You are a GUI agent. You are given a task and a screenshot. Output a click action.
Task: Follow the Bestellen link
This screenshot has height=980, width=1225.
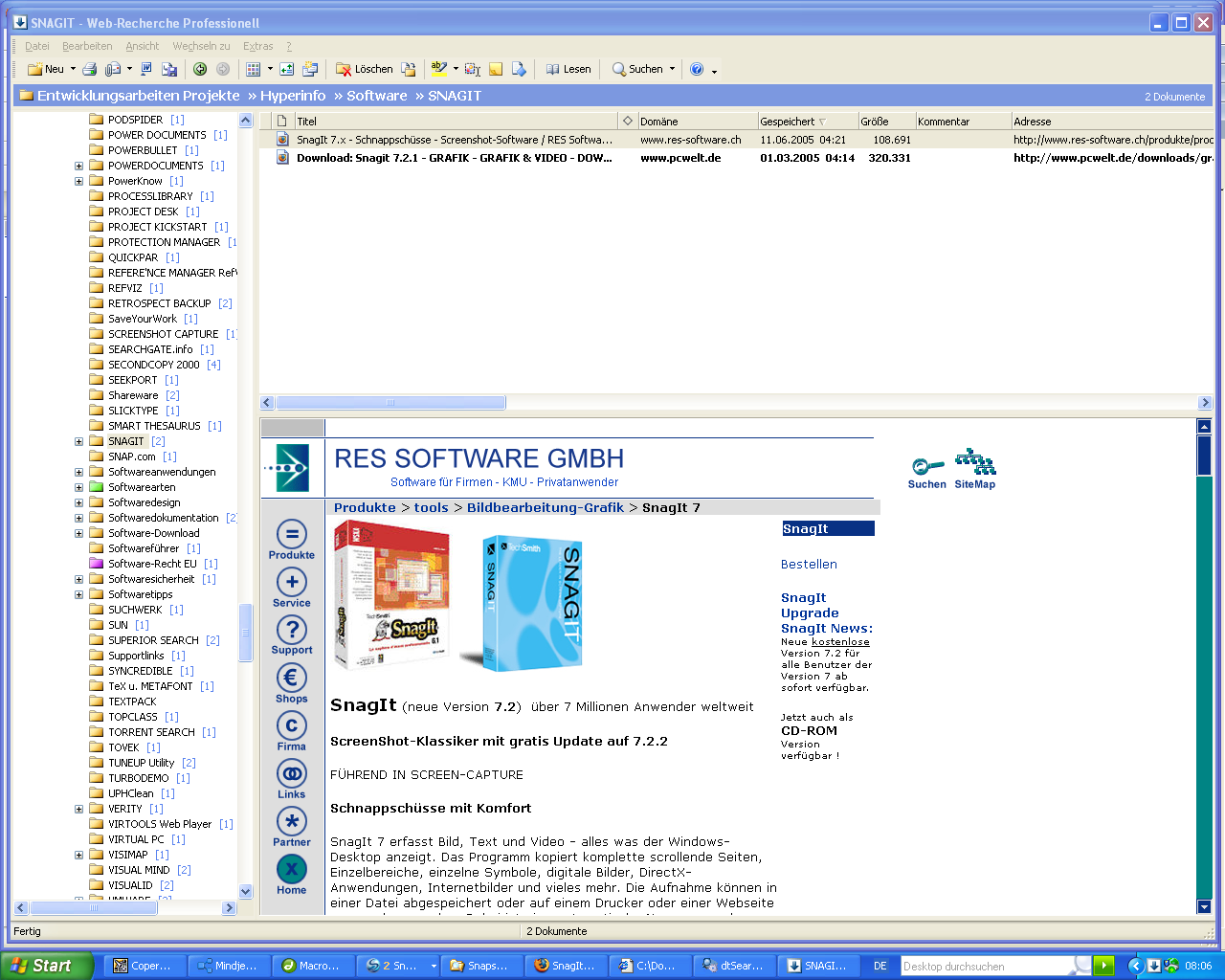pyautogui.click(x=809, y=565)
